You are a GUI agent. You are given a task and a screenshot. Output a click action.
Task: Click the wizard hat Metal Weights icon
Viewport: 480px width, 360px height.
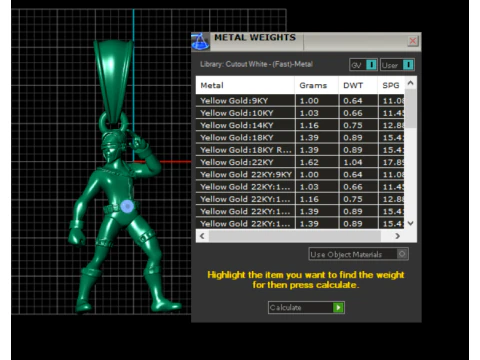[200, 42]
